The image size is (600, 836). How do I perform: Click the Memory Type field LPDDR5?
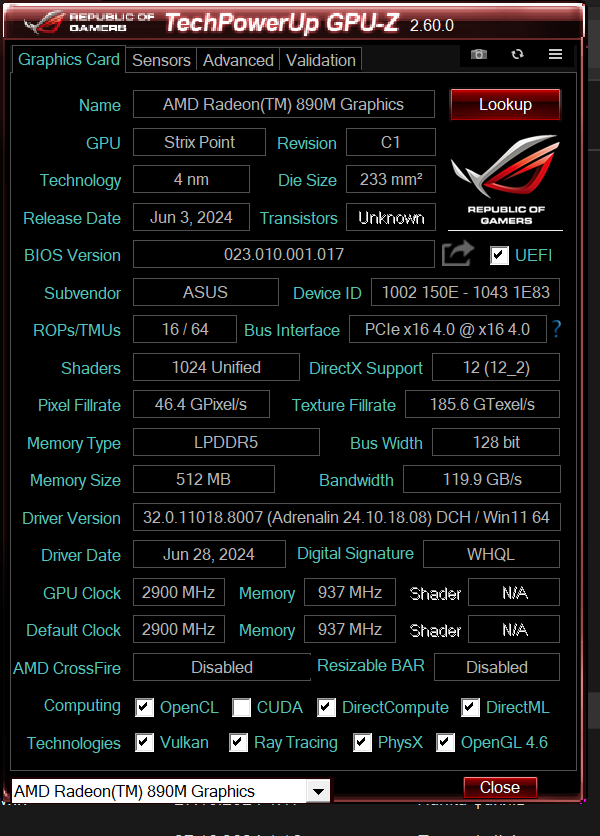point(226,442)
